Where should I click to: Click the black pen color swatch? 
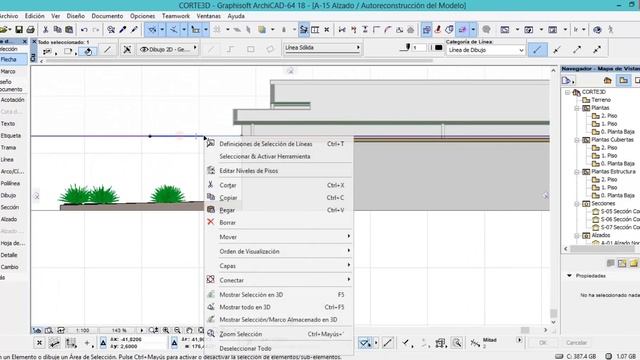(x=438, y=48)
